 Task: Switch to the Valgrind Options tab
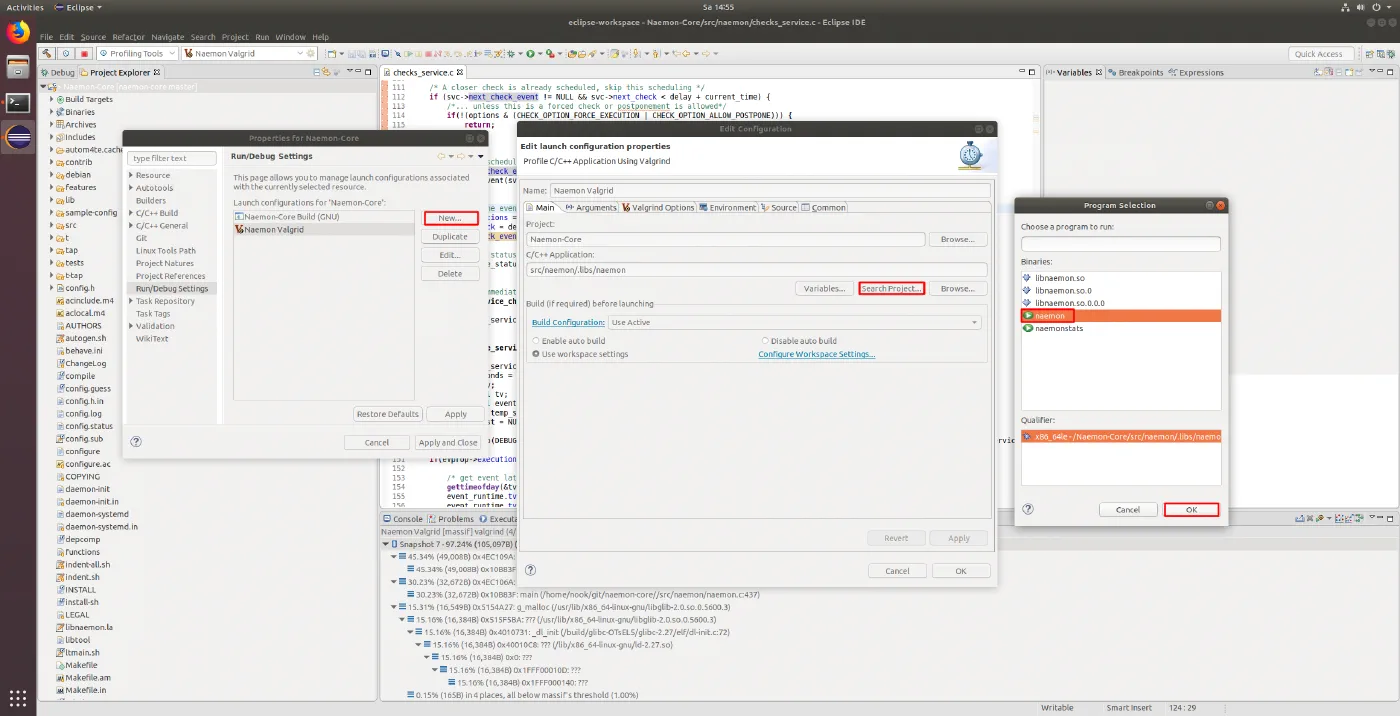(x=658, y=207)
